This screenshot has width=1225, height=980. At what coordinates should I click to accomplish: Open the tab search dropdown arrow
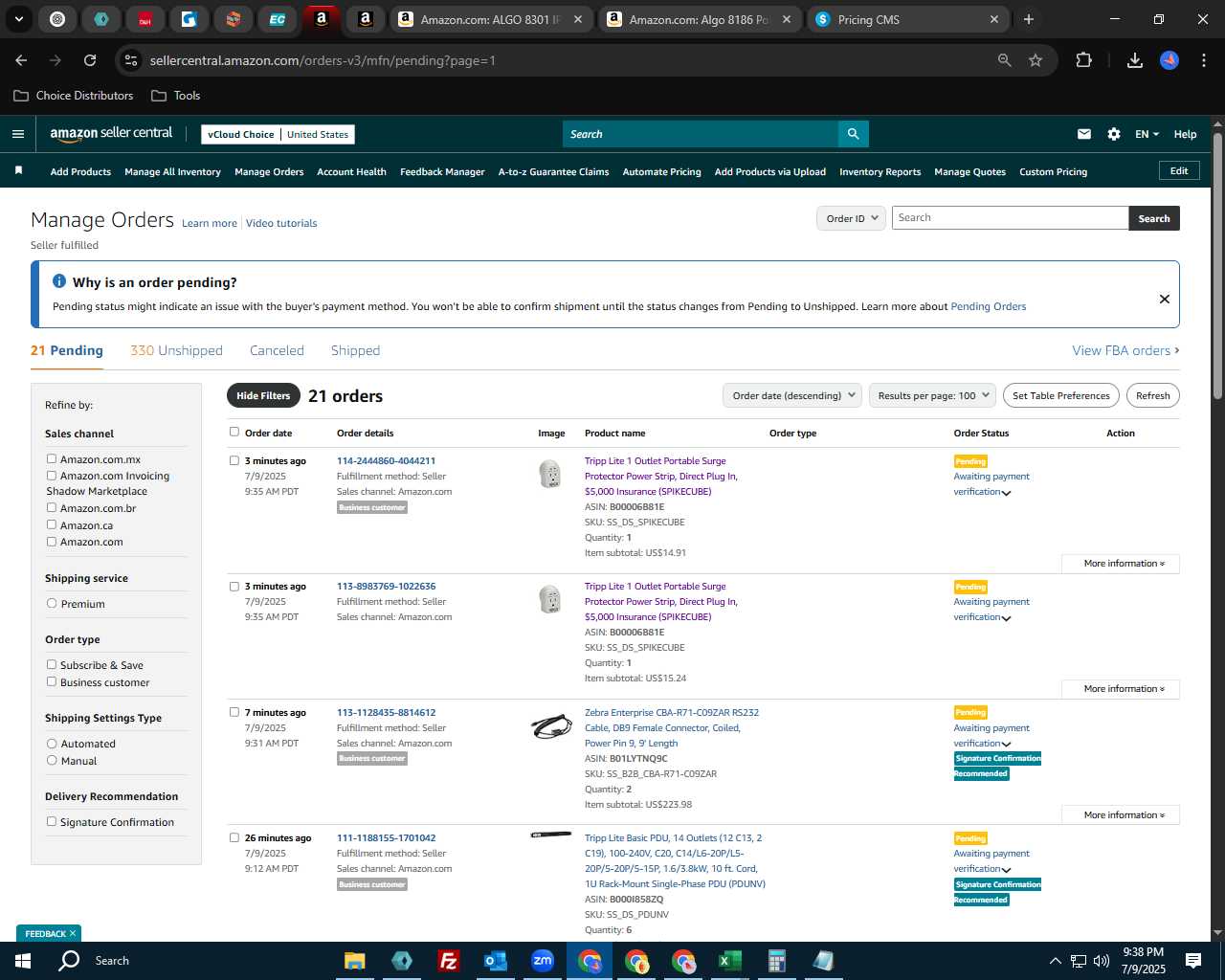click(x=18, y=19)
